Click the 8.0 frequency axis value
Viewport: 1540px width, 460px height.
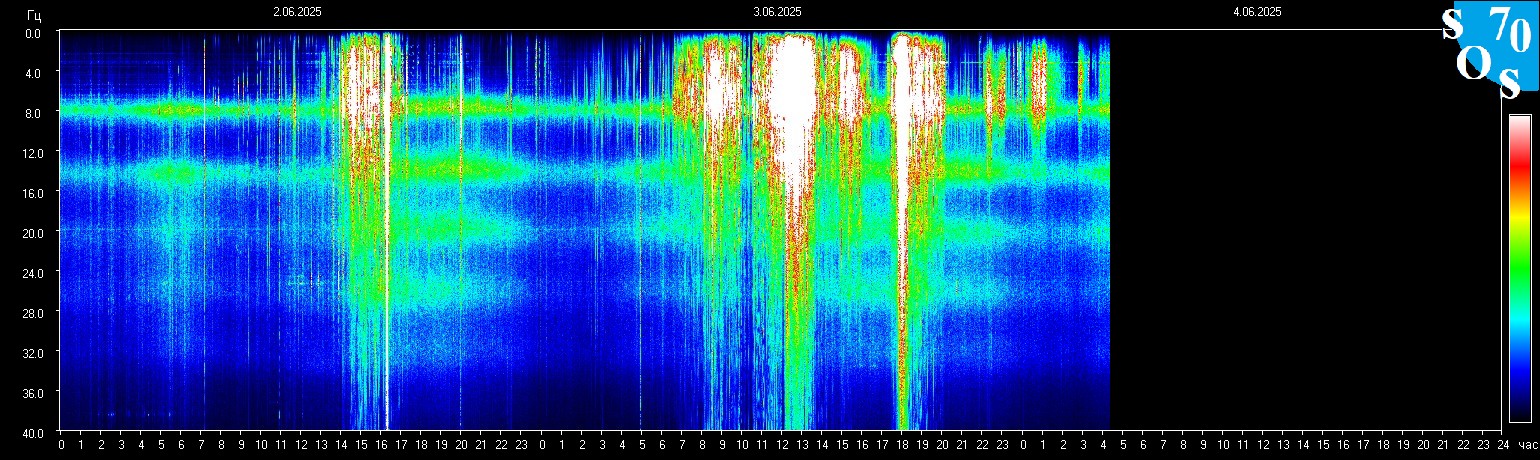pyautogui.click(x=33, y=113)
